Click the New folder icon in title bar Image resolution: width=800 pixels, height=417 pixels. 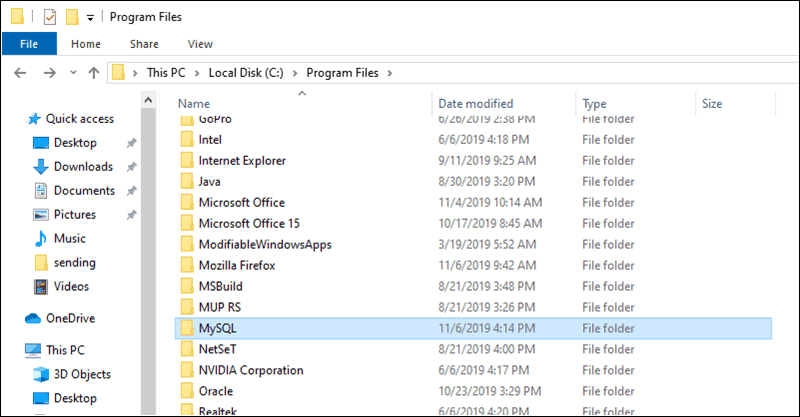[72, 17]
